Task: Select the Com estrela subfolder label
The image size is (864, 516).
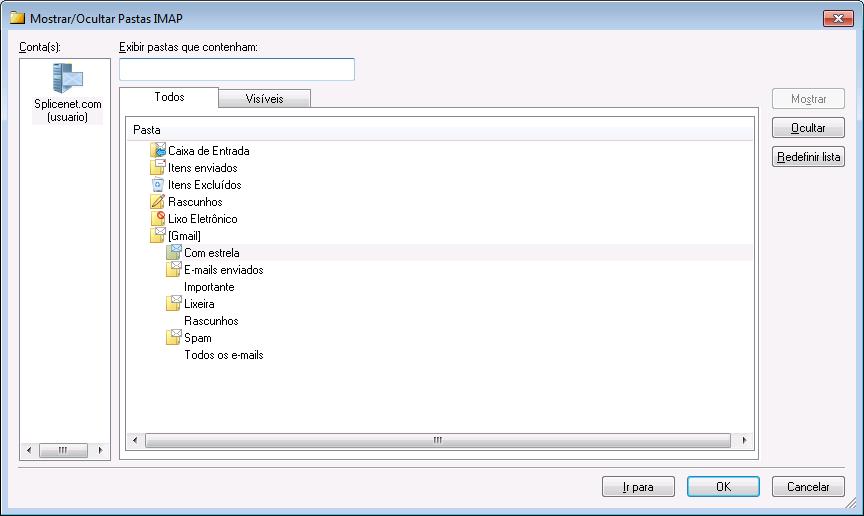Action: [212, 253]
